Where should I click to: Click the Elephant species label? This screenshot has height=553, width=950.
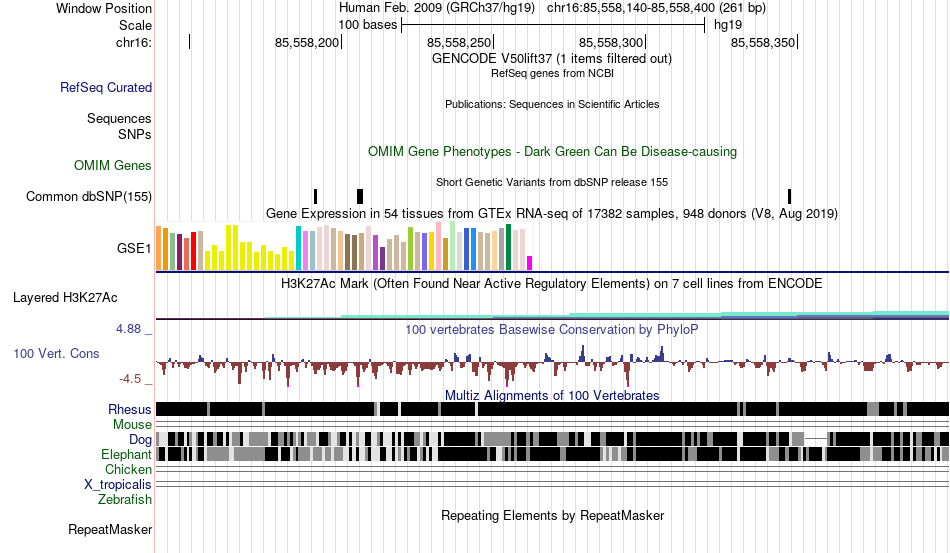click(x=126, y=454)
